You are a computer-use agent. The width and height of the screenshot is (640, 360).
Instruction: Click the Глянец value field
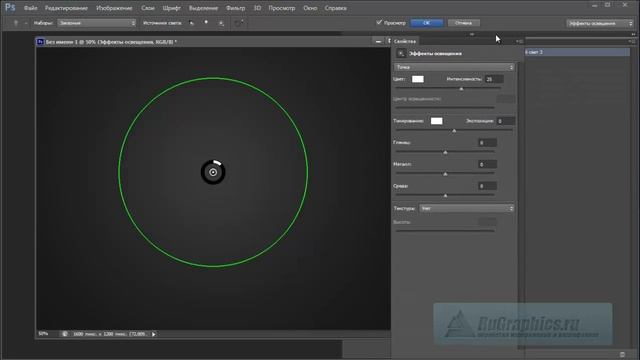pyautogui.click(x=487, y=142)
